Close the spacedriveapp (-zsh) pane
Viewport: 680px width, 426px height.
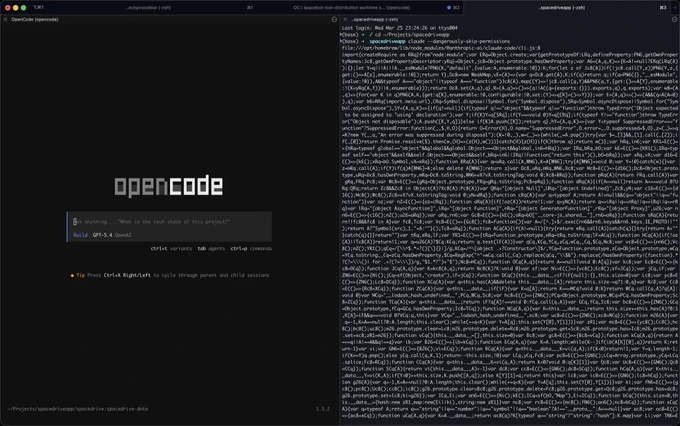coord(345,19)
